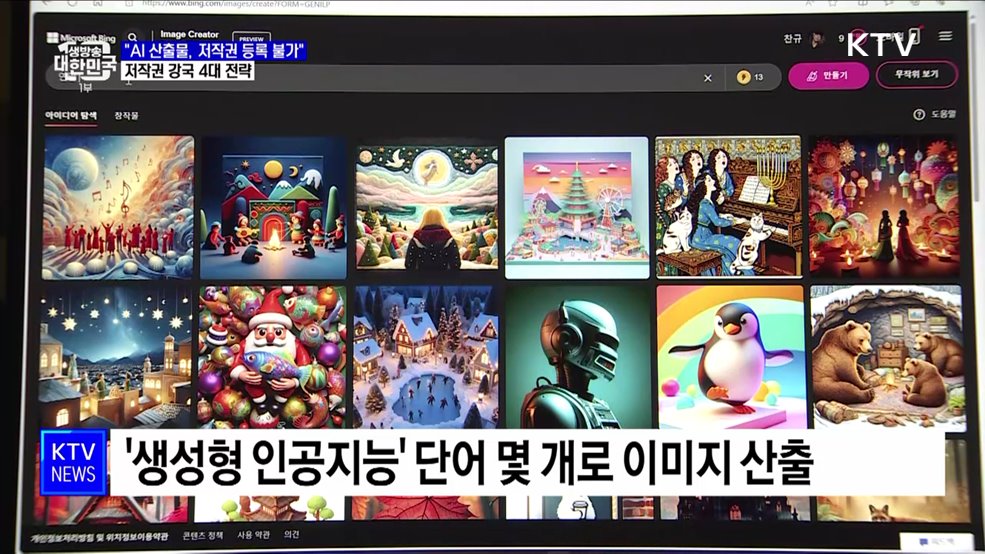985x554 pixels.
Task: Click the boost coin icon showing 13
Action: pyautogui.click(x=744, y=77)
